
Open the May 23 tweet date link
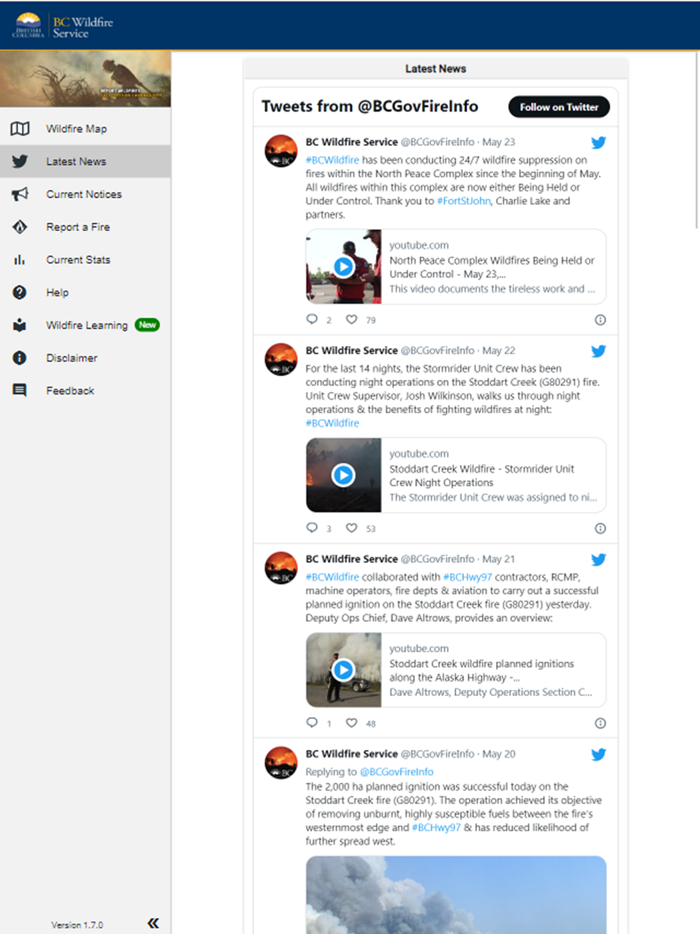(x=499, y=142)
